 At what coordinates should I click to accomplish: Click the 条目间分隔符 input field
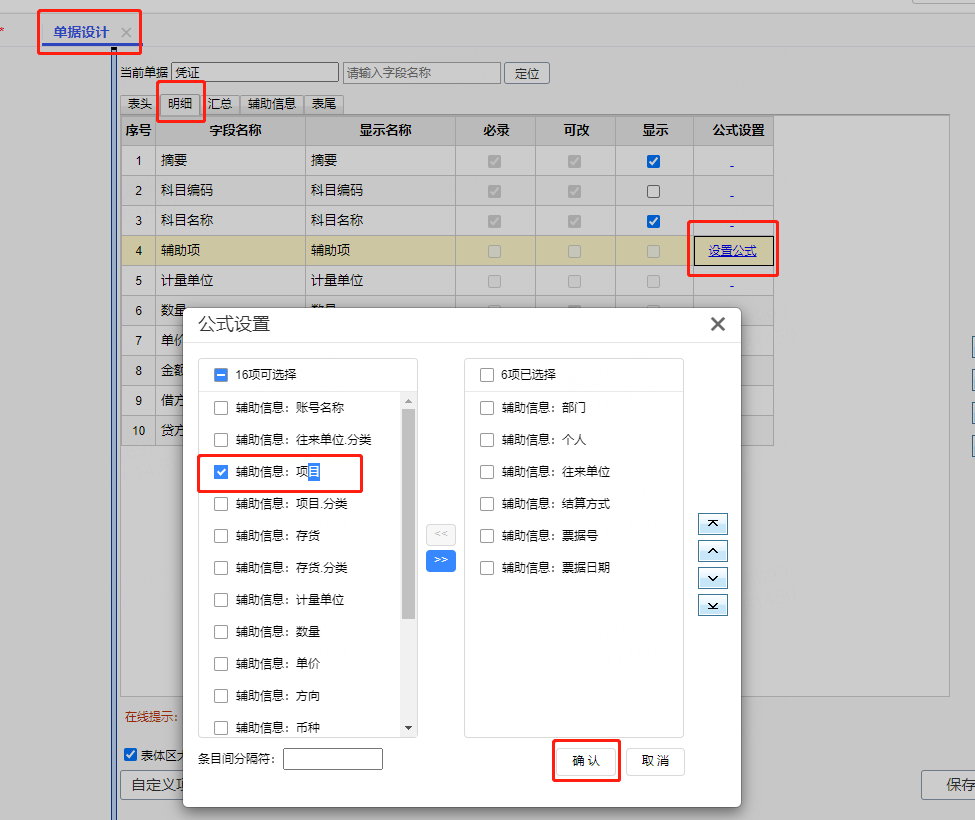pos(333,759)
